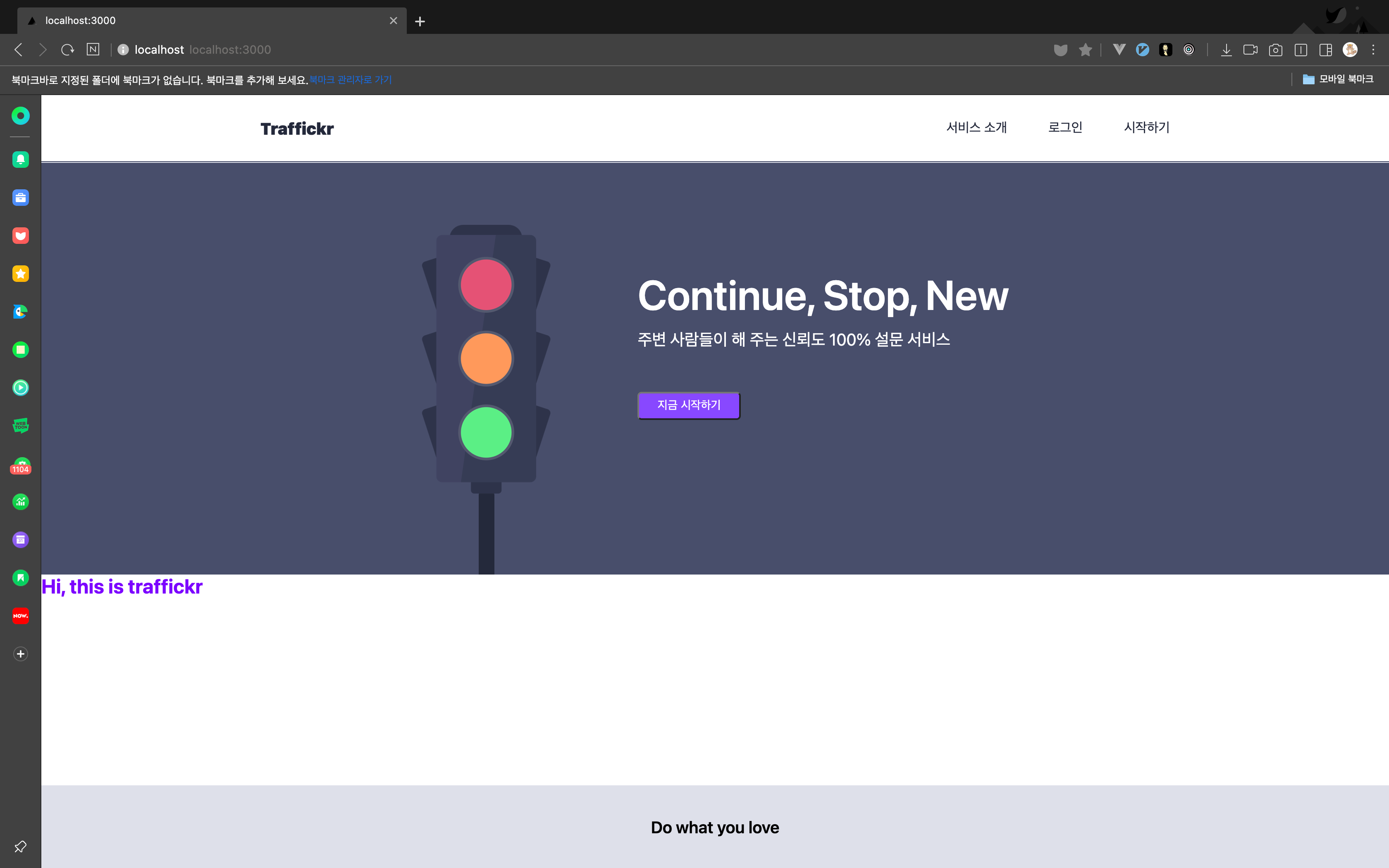Open a new browser tab
This screenshot has height=868, width=1389.
(x=420, y=21)
